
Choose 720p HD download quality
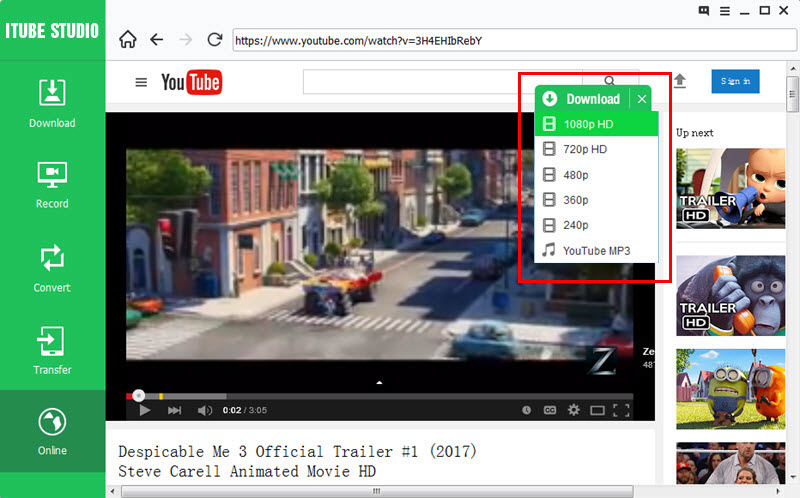point(596,149)
